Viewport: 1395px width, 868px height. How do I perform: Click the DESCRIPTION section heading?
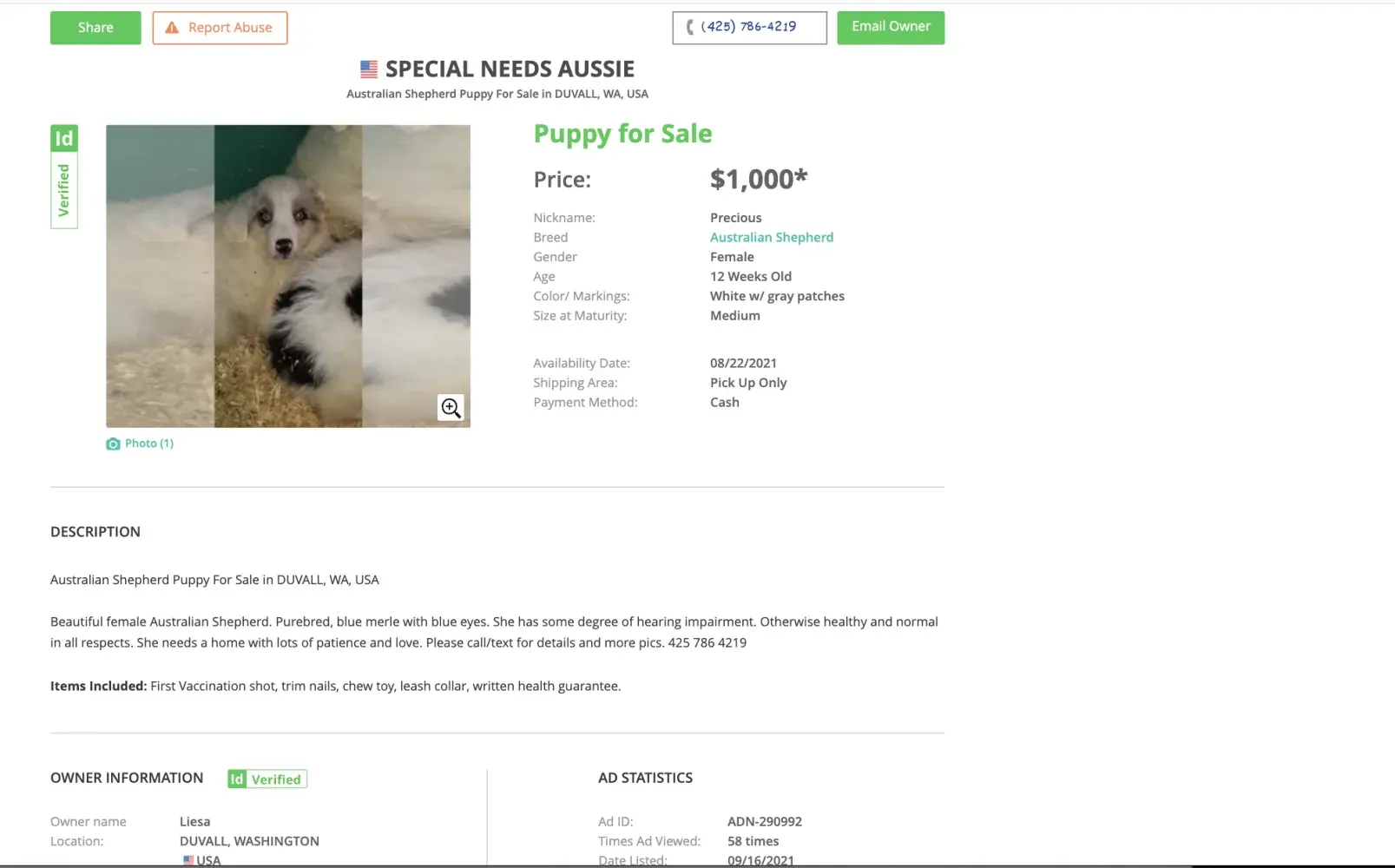(95, 532)
